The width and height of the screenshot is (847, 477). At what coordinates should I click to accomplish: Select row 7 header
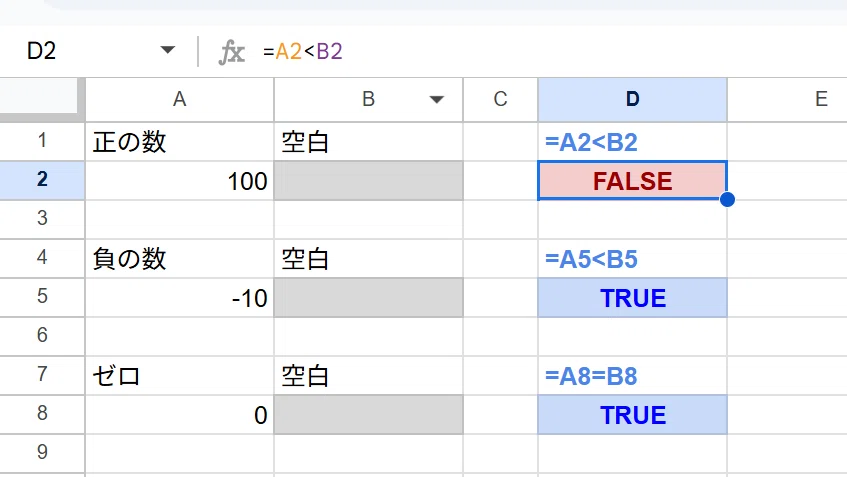click(42, 374)
